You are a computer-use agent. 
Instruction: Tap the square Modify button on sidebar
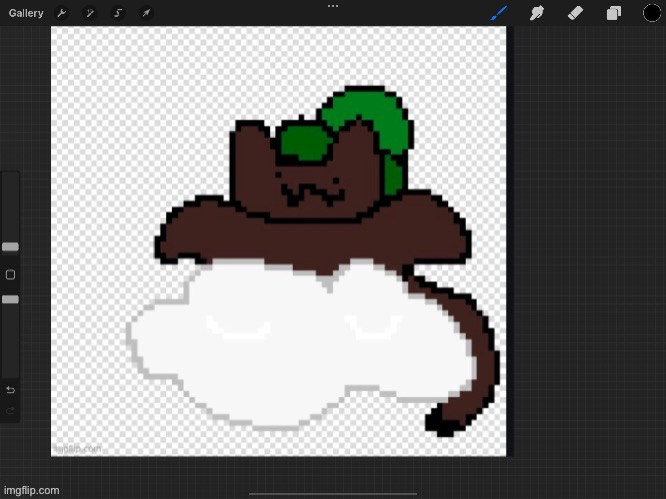click(10, 274)
